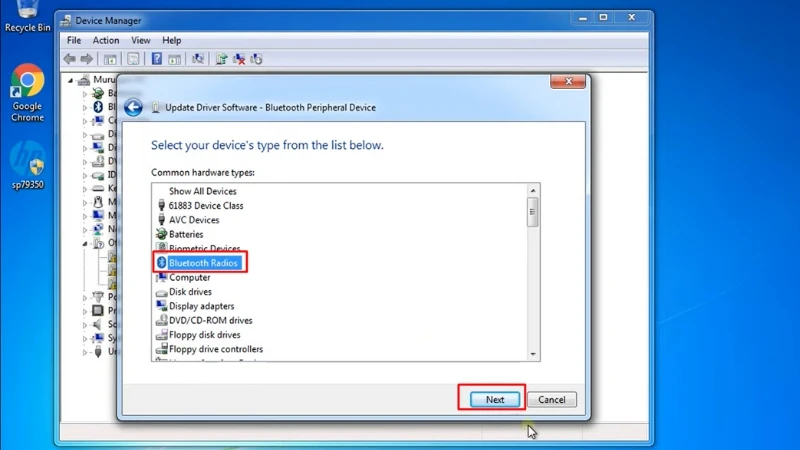Select the Bluetooth node icon in Device Manager tree
This screenshot has width=800, height=450.
pos(98,107)
